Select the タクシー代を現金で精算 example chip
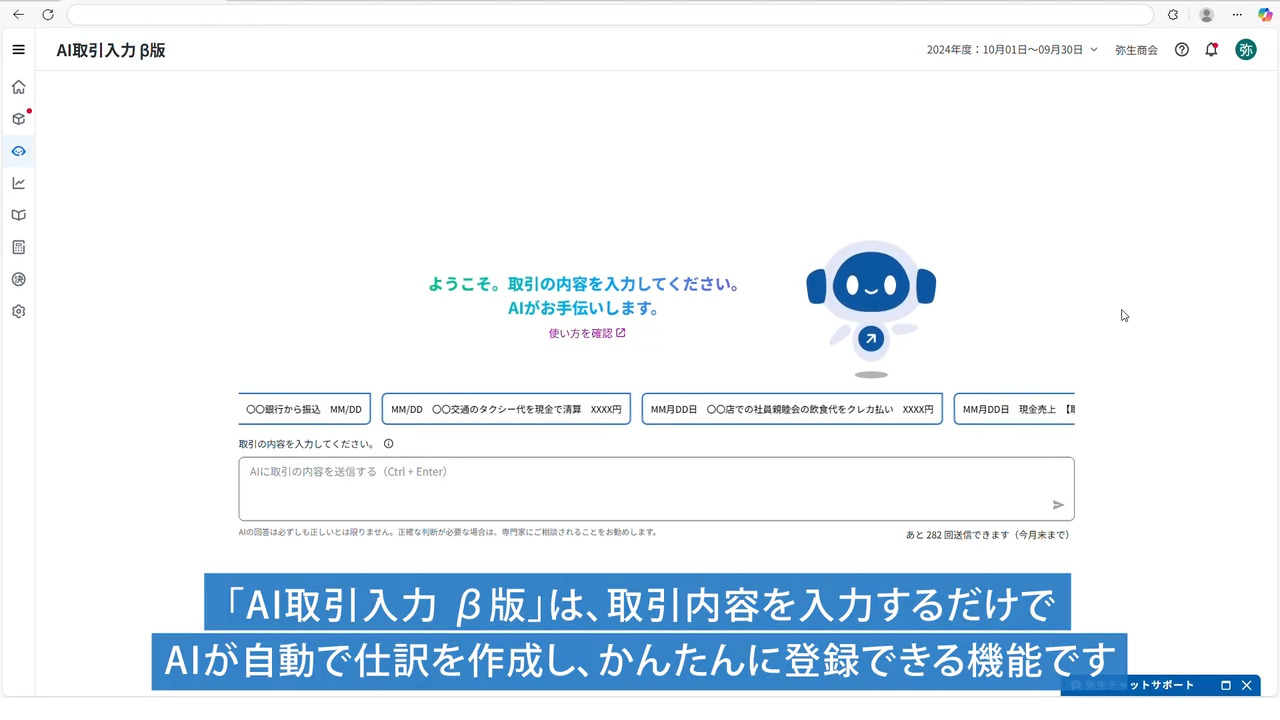 coord(506,409)
